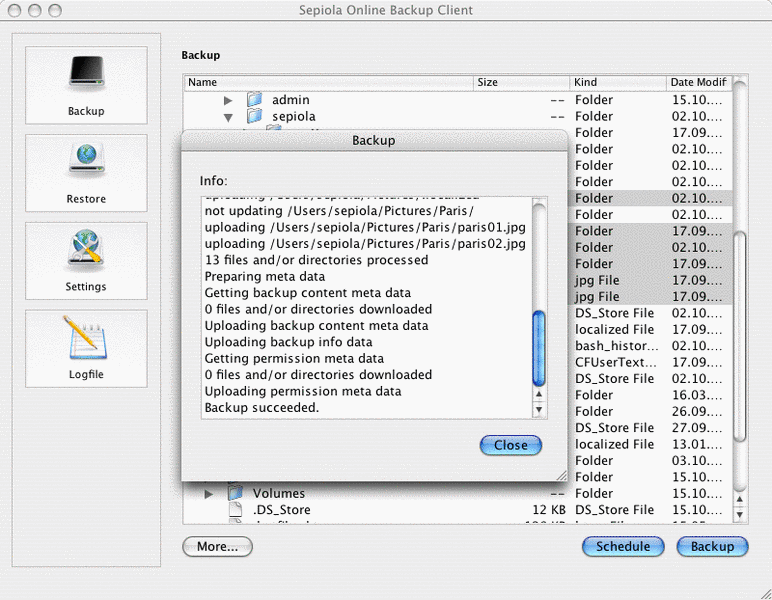Click the file list scroll up arrow
772x600 pixels.
[740, 499]
